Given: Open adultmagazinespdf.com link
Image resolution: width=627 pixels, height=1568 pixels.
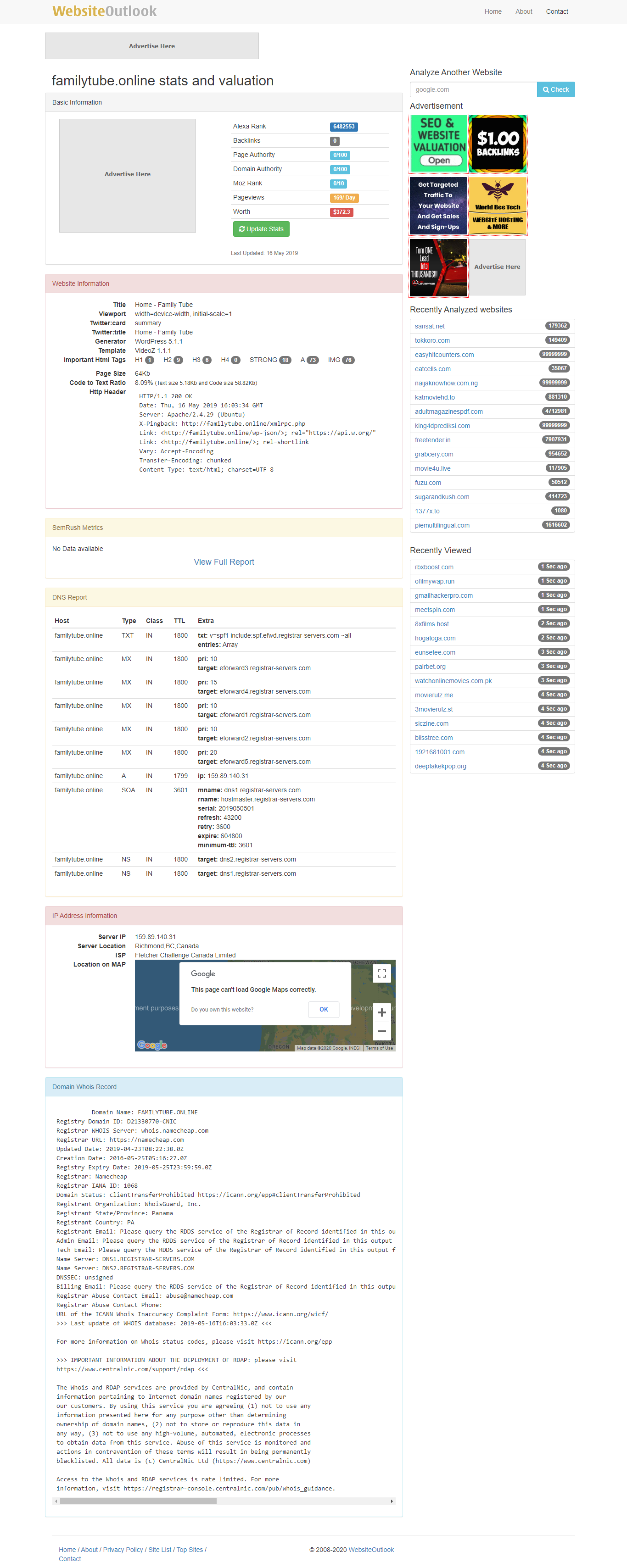Looking at the screenshot, I should [x=448, y=411].
